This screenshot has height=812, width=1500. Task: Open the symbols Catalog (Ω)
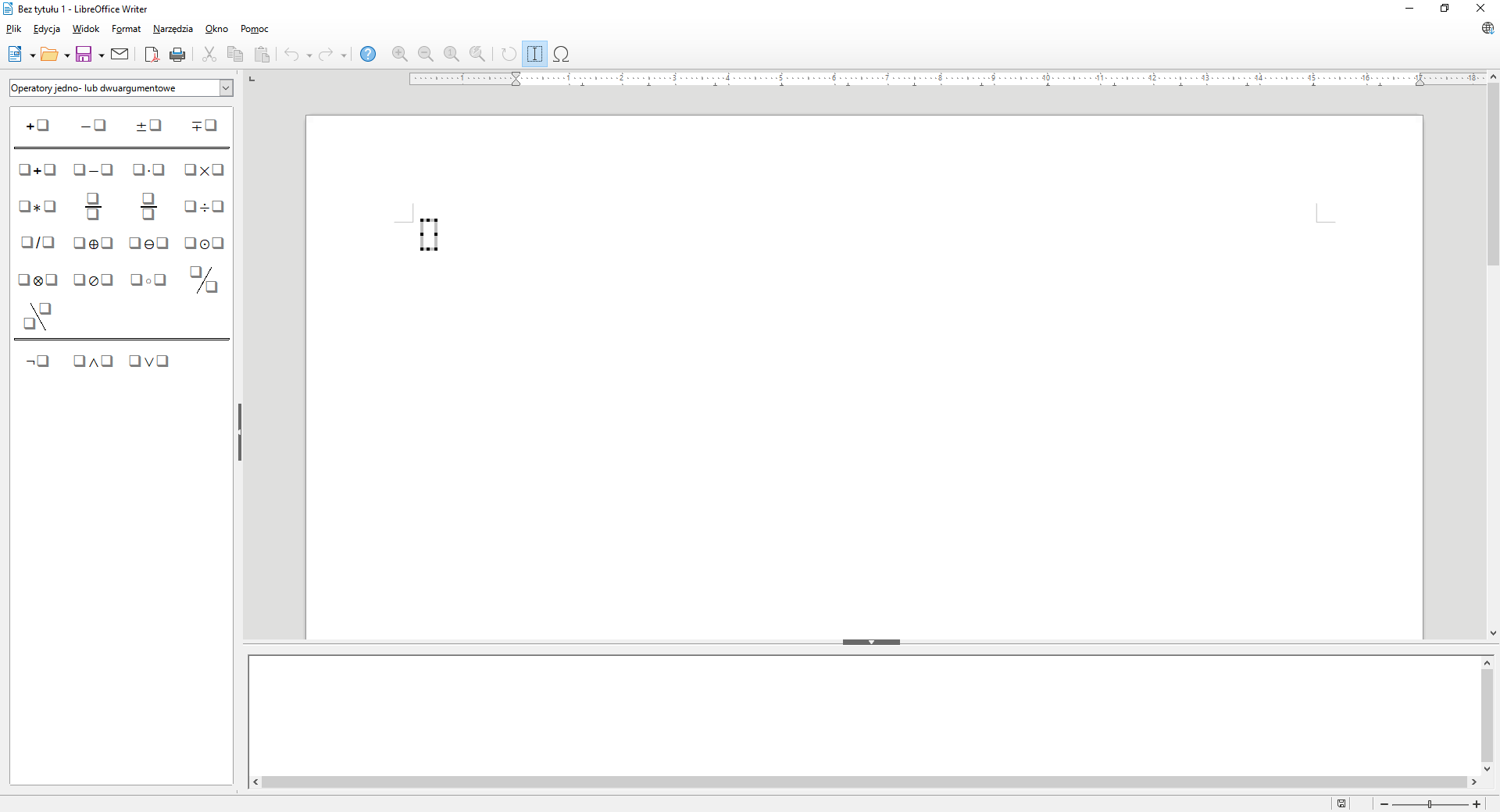[x=562, y=54]
